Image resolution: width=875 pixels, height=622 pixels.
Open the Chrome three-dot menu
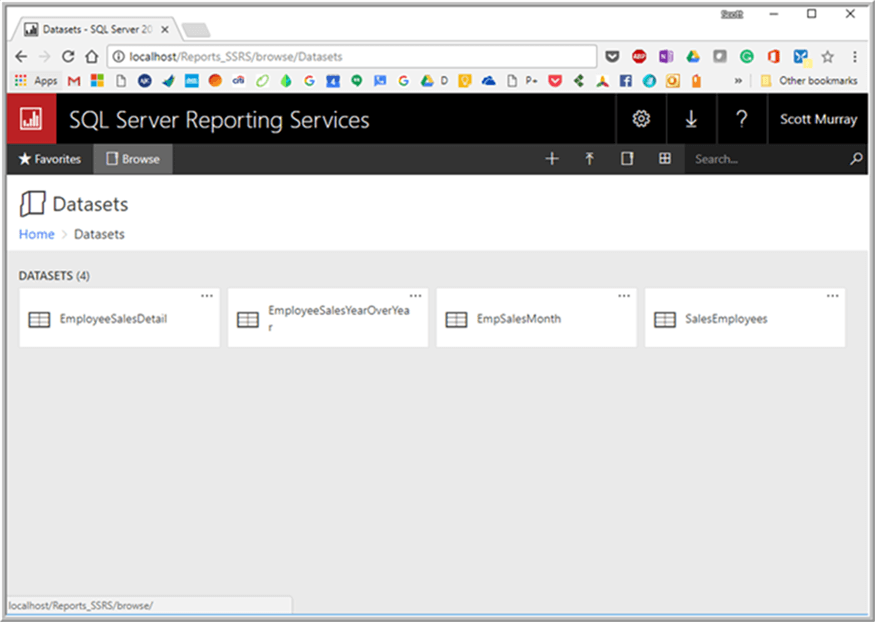[854, 56]
